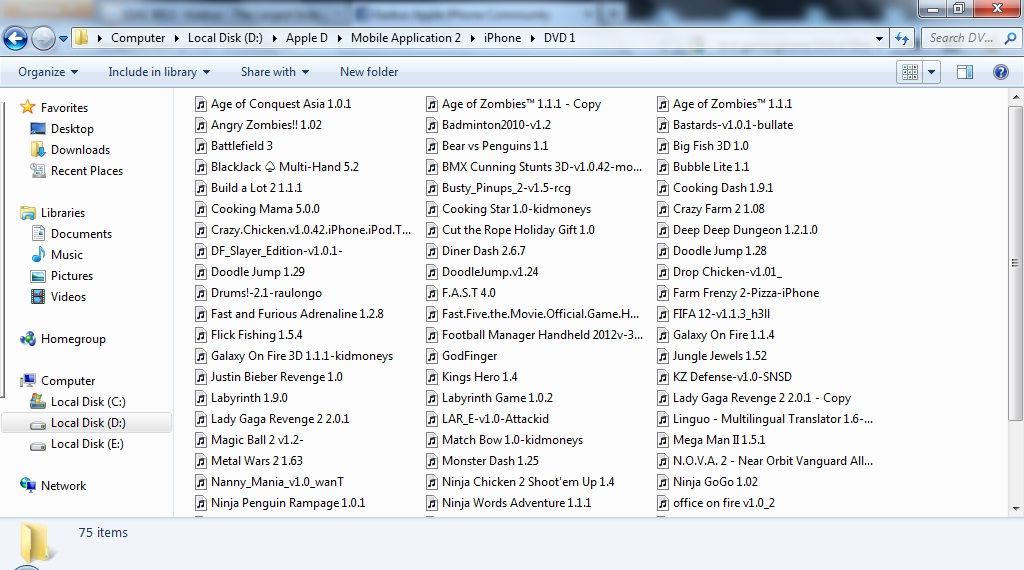
Task: Select the Kings Hero 1.4 file icon
Action: (432, 377)
